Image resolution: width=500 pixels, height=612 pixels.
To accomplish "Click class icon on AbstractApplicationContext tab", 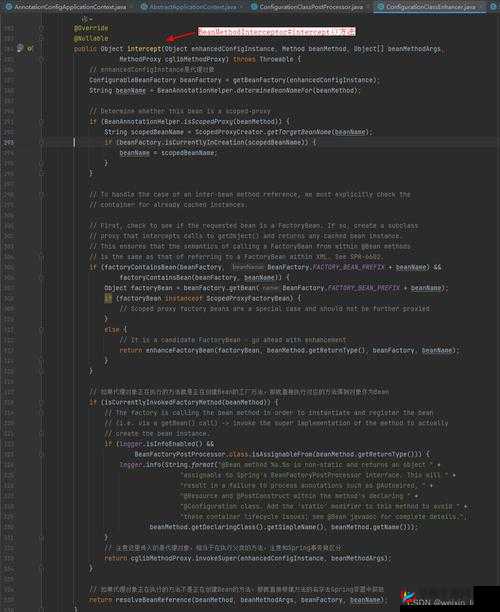I will pos(144,7).
